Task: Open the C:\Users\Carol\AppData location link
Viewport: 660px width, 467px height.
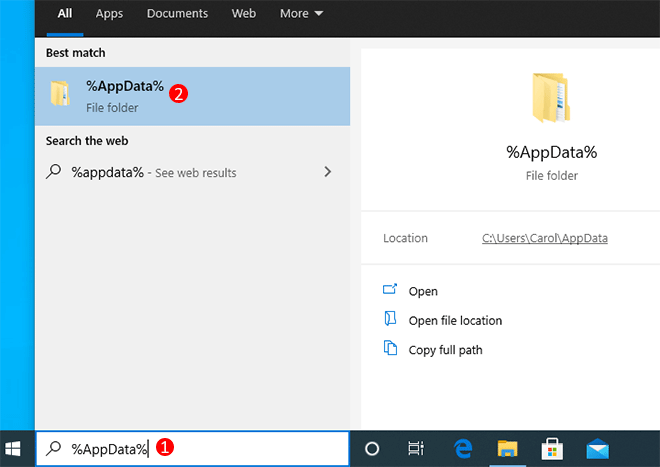Action: [545, 238]
